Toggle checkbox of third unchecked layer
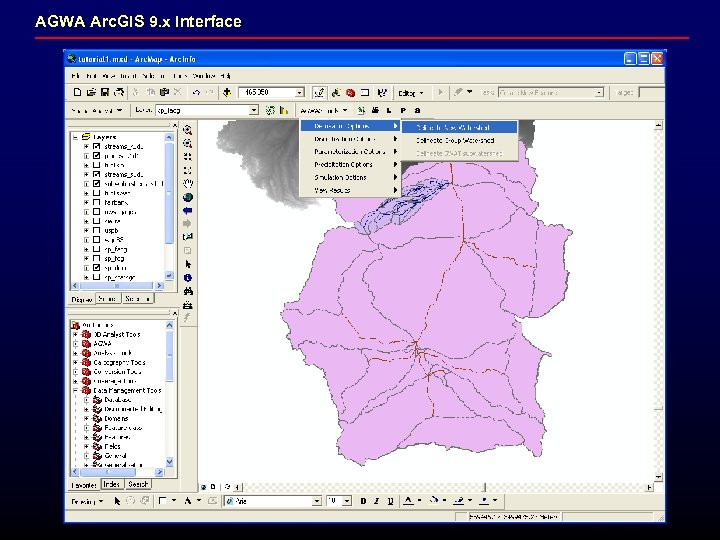This screenshot has height=540, width=720. tap(96, 165)
